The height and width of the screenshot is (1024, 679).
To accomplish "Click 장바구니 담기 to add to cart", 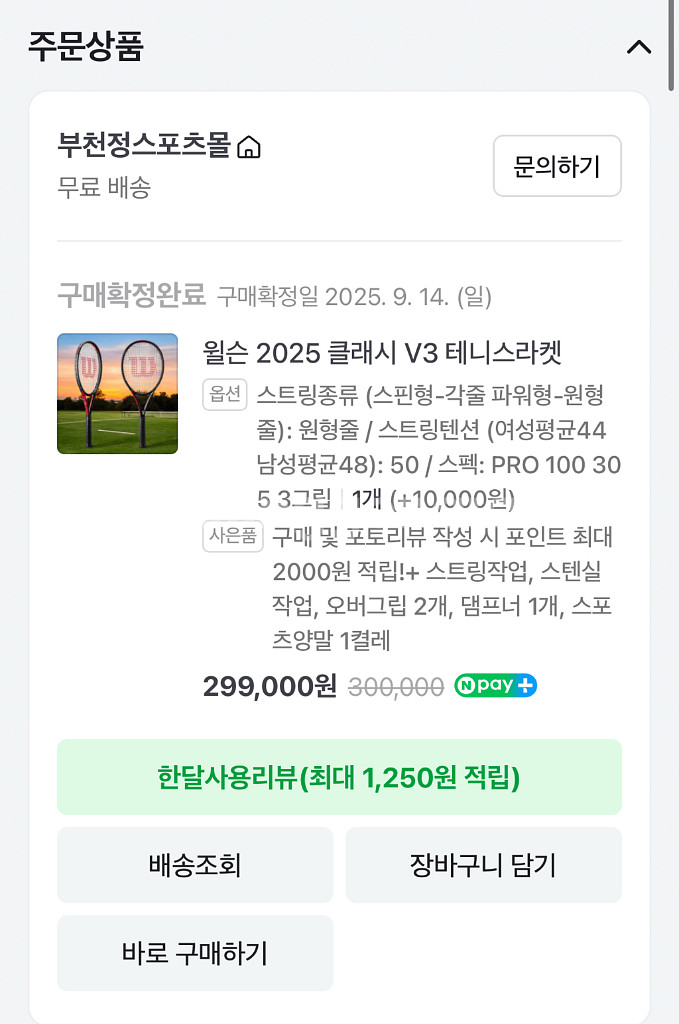I will coord(484,864).
